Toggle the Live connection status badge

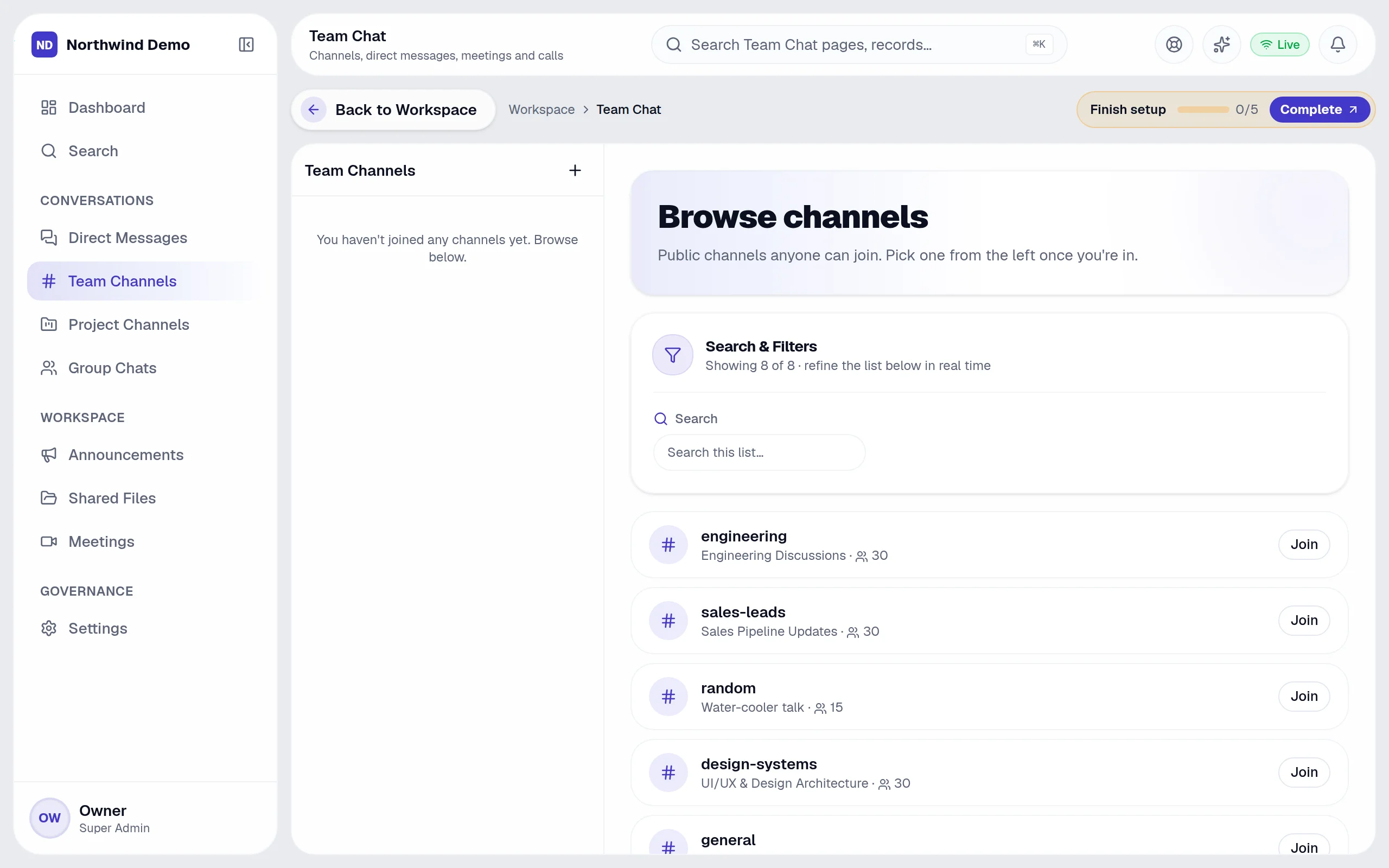coord(1279,44)
